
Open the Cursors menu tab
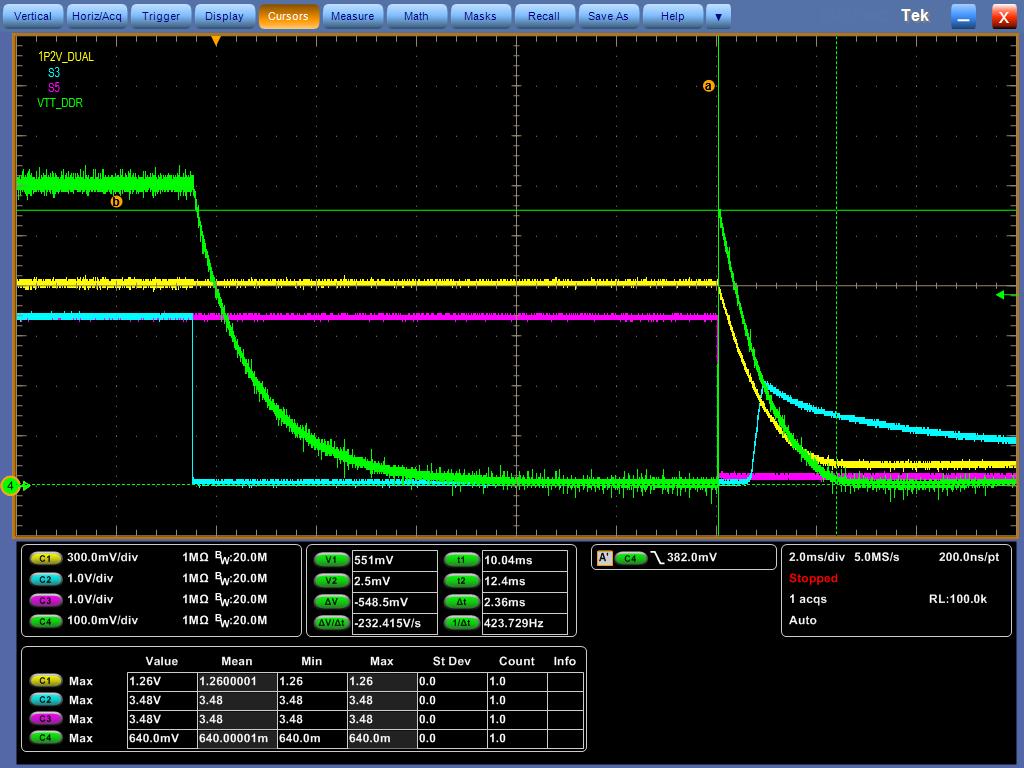(x=288, y=16)
